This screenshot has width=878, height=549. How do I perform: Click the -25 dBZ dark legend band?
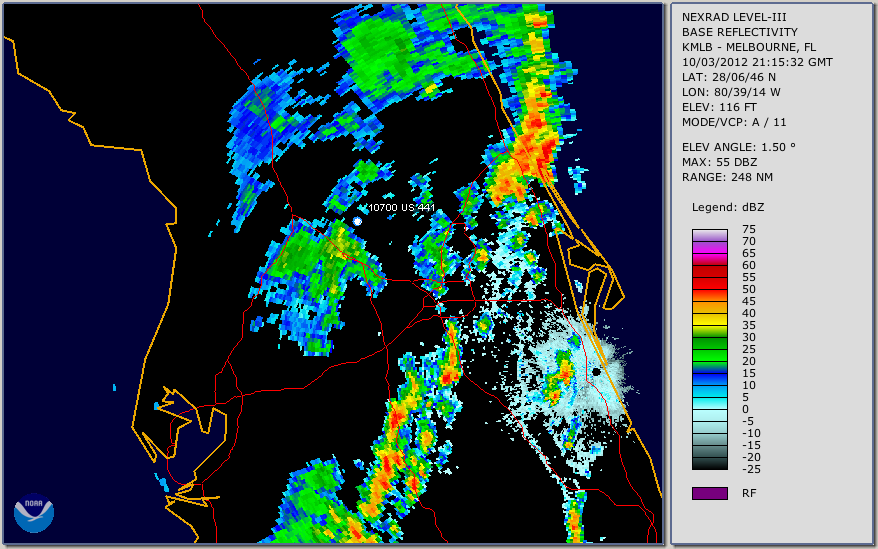click(709, 464)
